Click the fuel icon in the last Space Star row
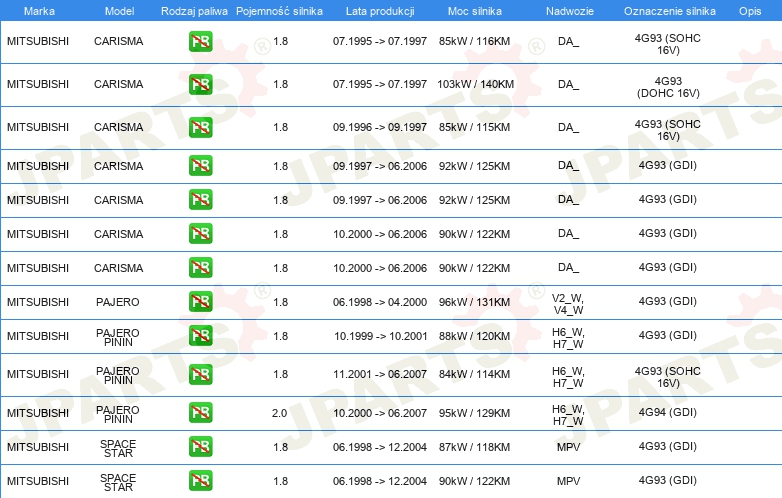 (x=200, y=481)
